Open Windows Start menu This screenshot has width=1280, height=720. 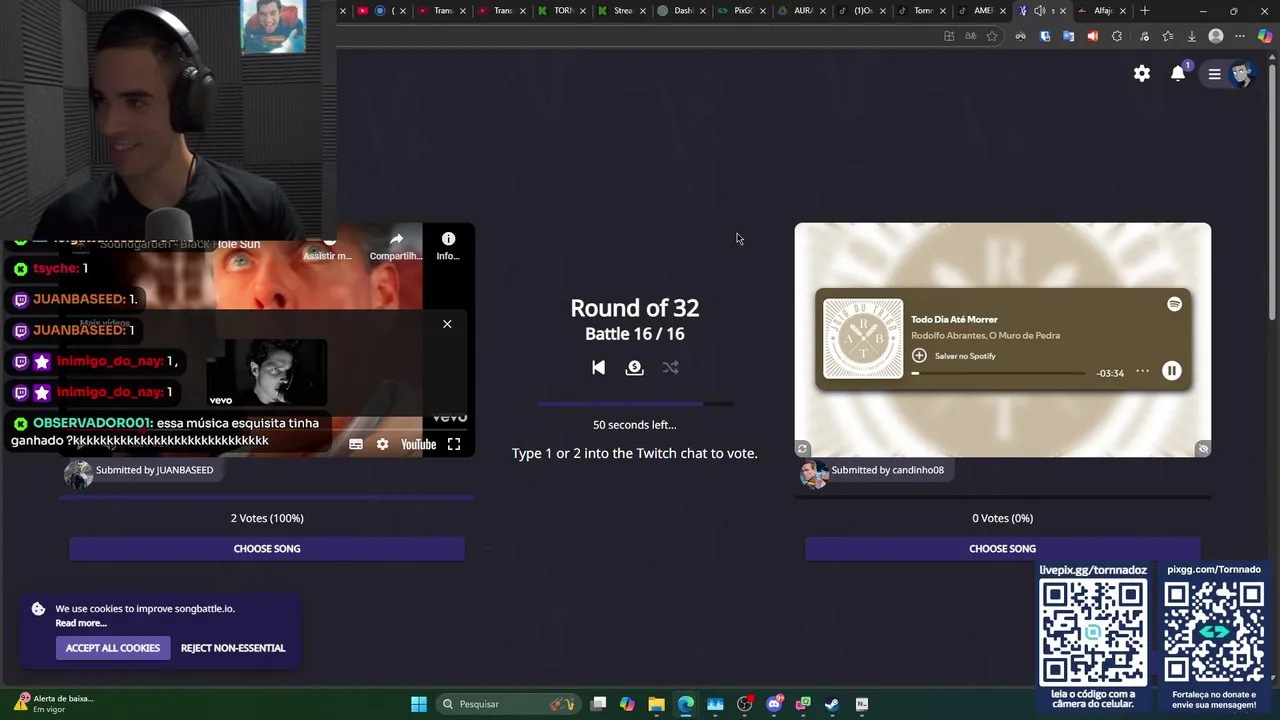419,704
